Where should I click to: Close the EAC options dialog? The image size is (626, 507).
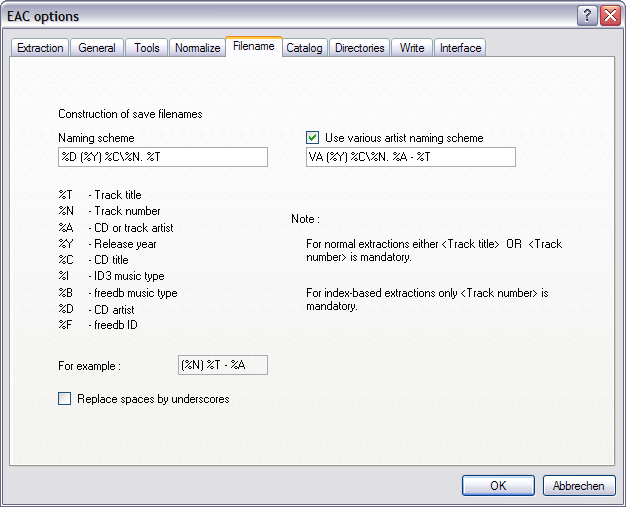(x=610, y=16)
